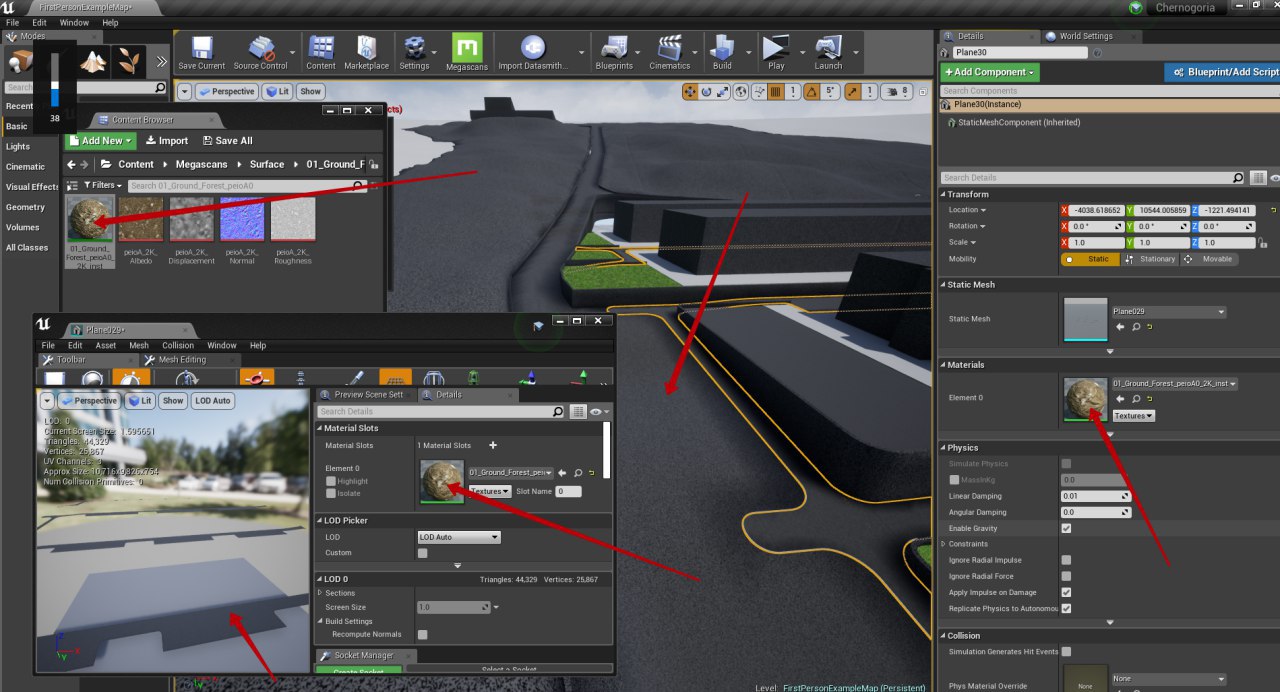Select the translate gizmo icon in viewport toolbar
This screenshot has height=692, width=1280.
point(690,91)
